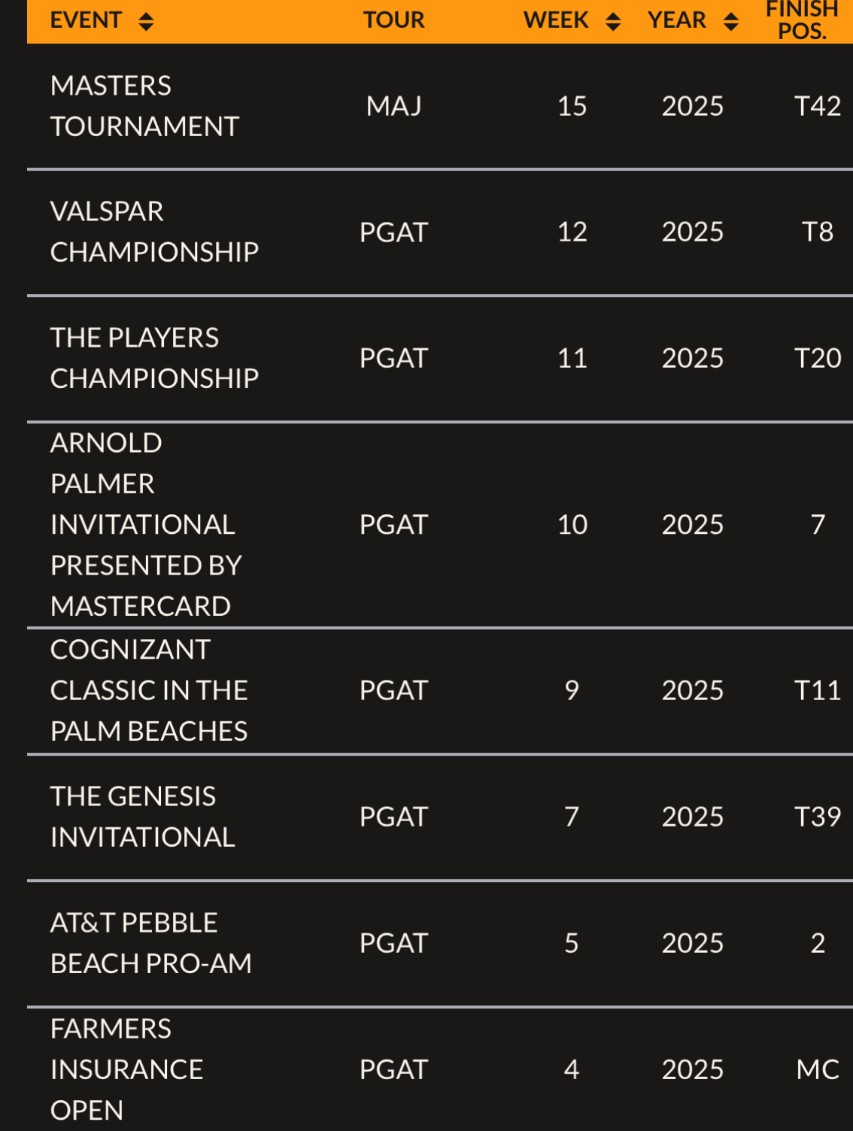Open The Players Championship event
The image size is (853, 1131).
(x=154, y=358)
